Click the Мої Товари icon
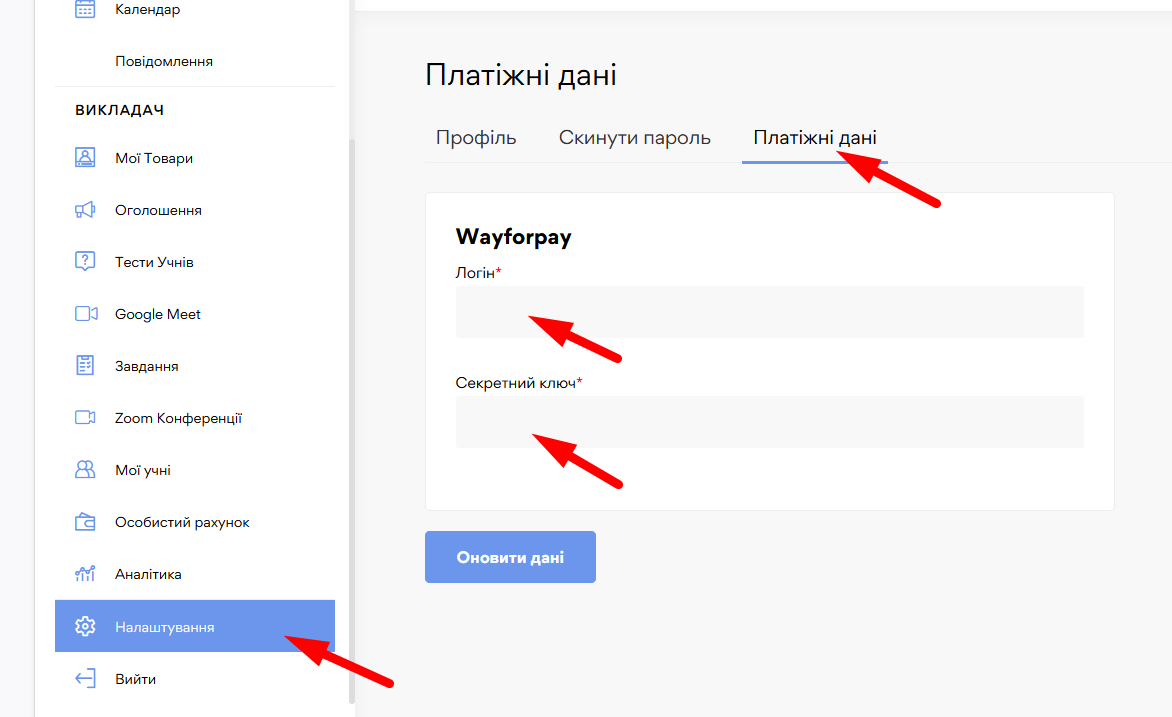The width and height of the screenshot is (1172, 717). pos(85,158)
